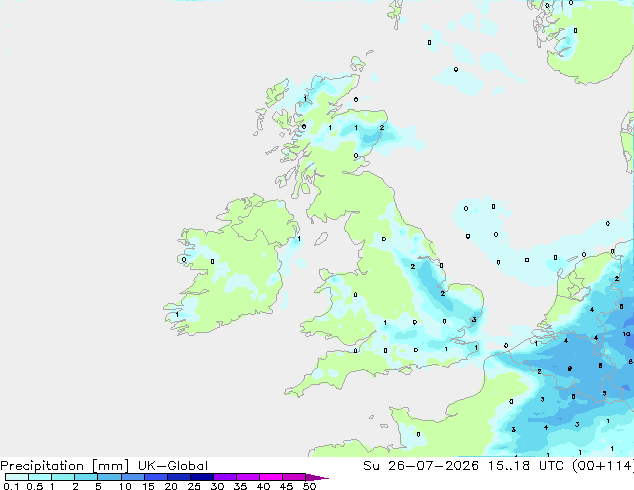The width and height of the screenshot is (634, 490).
Task: Click the 2 to 5 mm legend swatch
Action: (x=86, y=477)
